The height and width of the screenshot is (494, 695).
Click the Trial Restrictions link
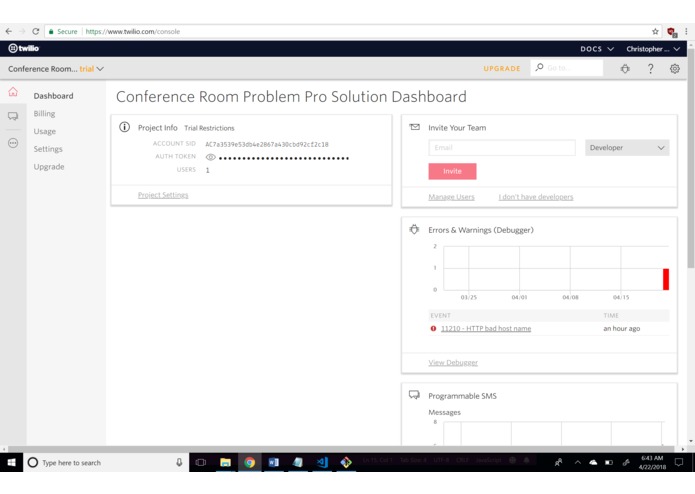point(209,128)
